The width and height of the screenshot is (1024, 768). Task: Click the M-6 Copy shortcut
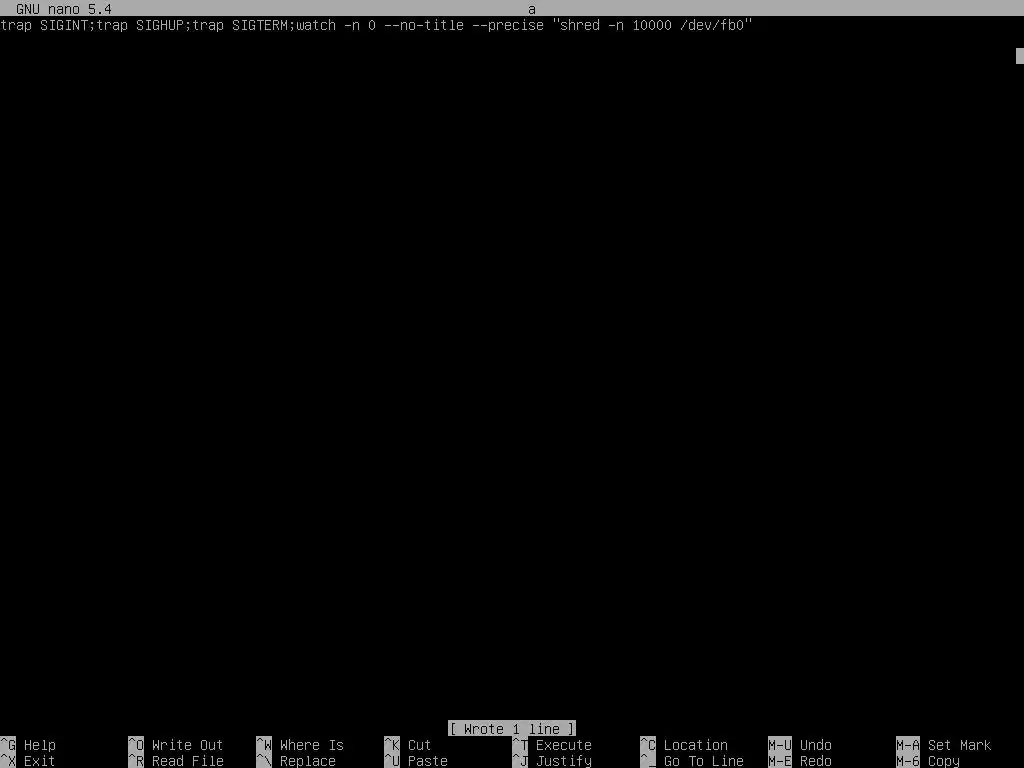point(928,761)
